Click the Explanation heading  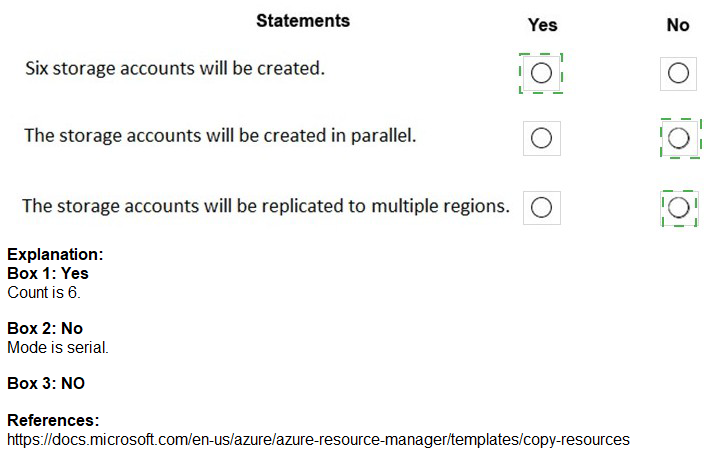(55, 255)
